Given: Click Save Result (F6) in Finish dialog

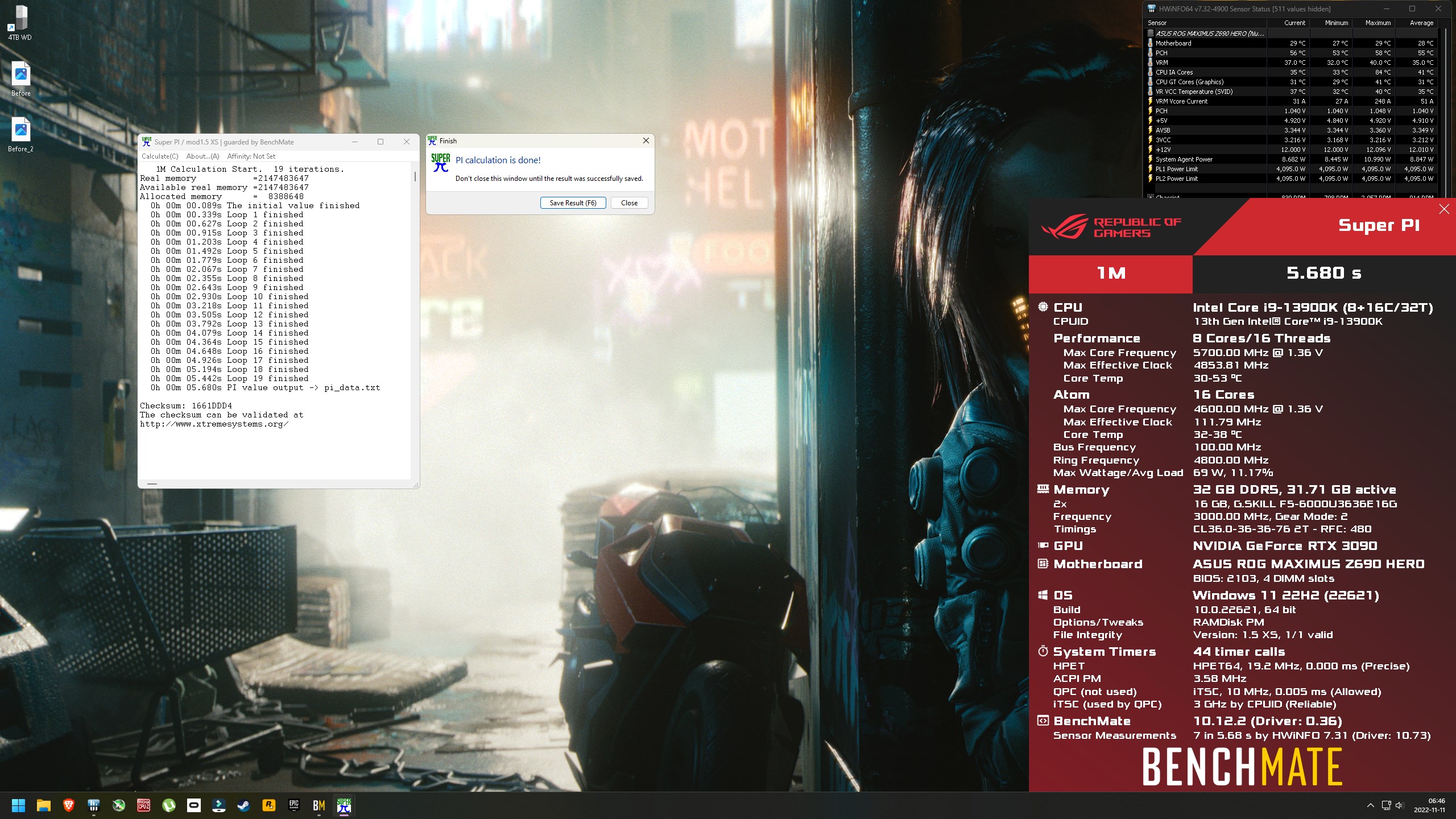Looking at the screenshot, I should coord(573,203).
